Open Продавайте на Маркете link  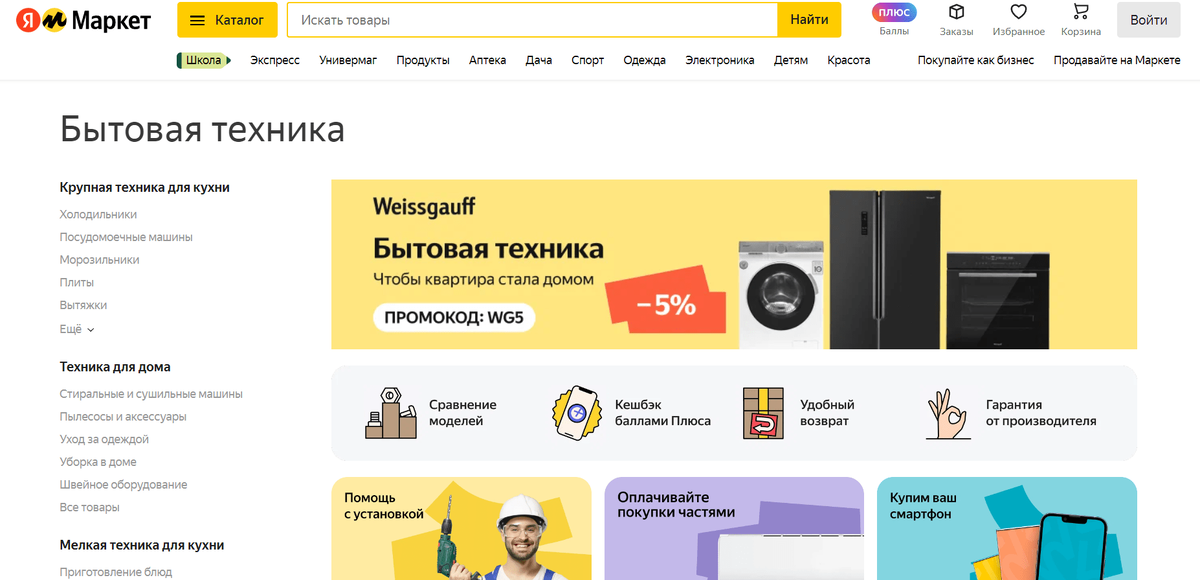pyautogui.click(x=1117, y=60)
